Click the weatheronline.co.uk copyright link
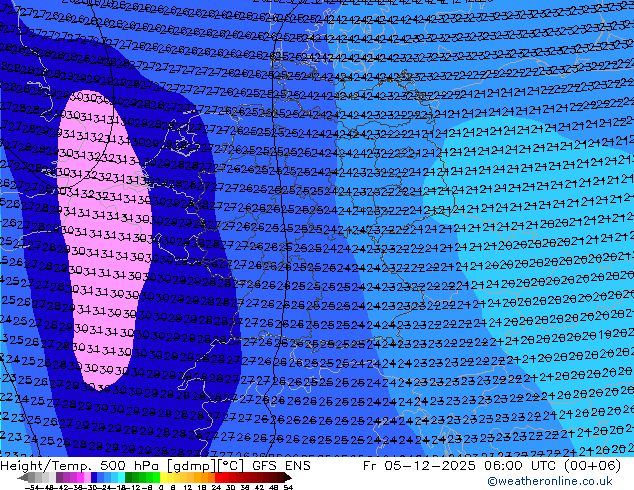 tap(550, 482)
